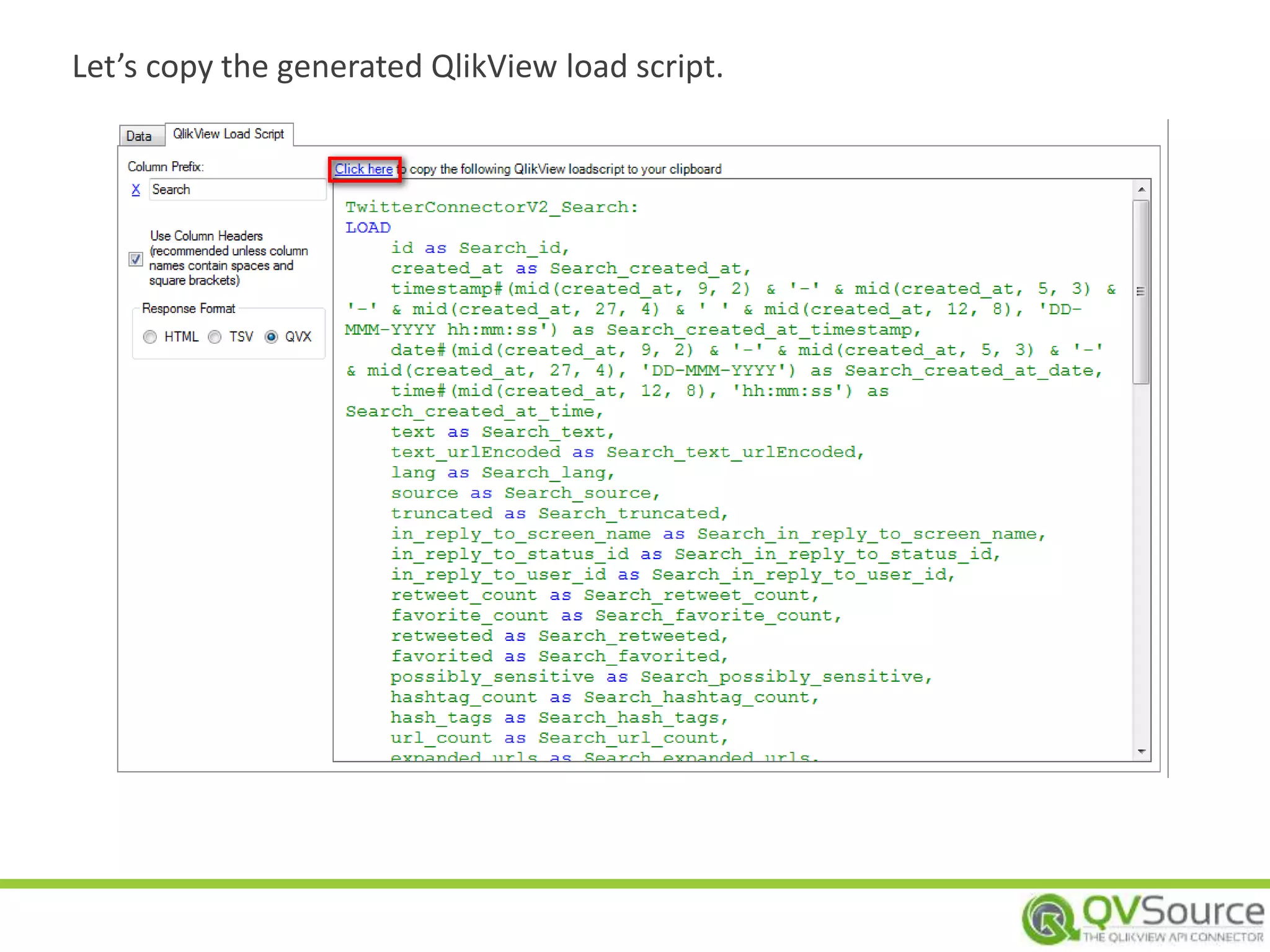
Task: Click the 'Column Prefix:' label
Action: [166, 167]
